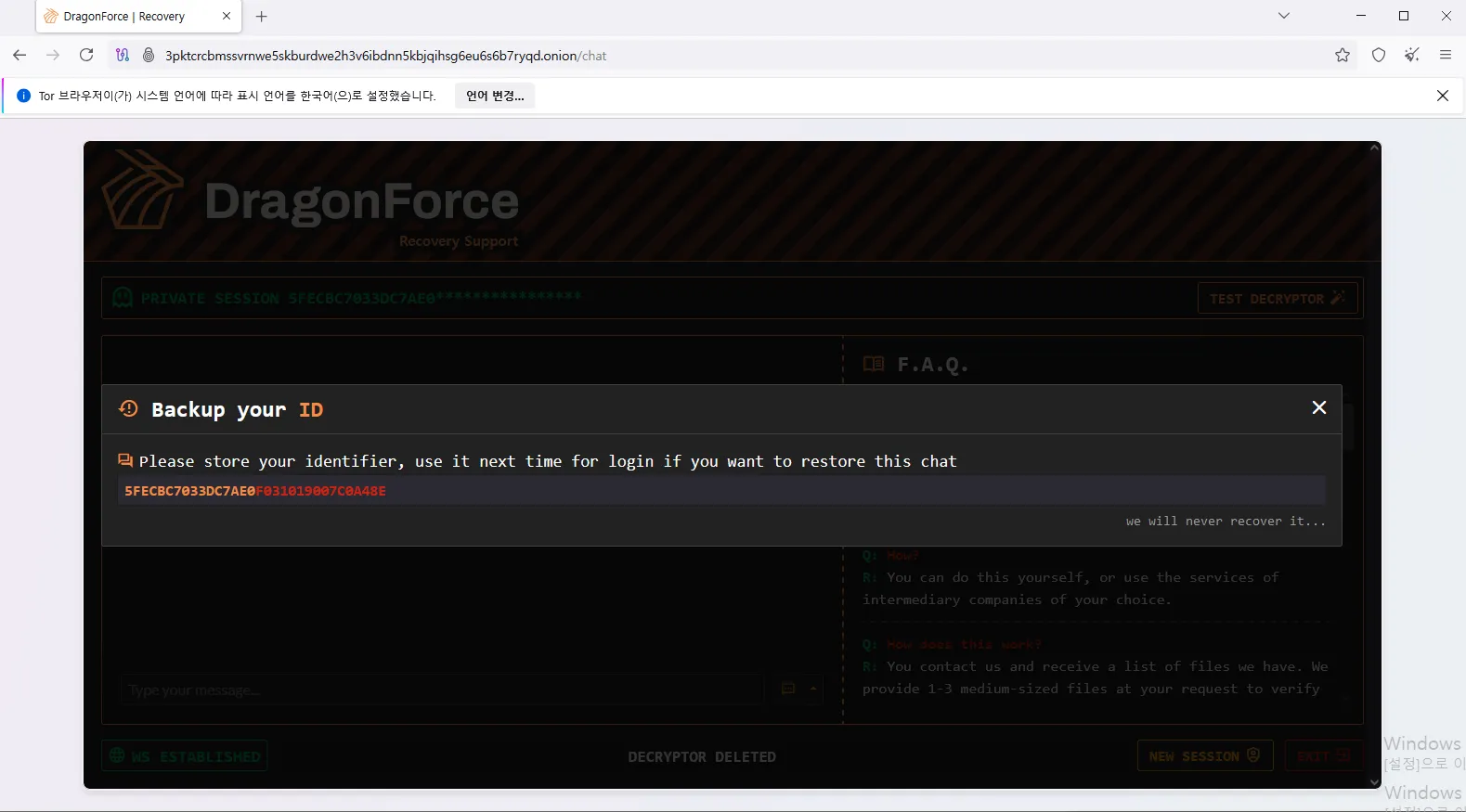The height and width of the screenshot is (812, 1466).
Task: Click the page scrollbar up arrow
Action: point(1375,148)
